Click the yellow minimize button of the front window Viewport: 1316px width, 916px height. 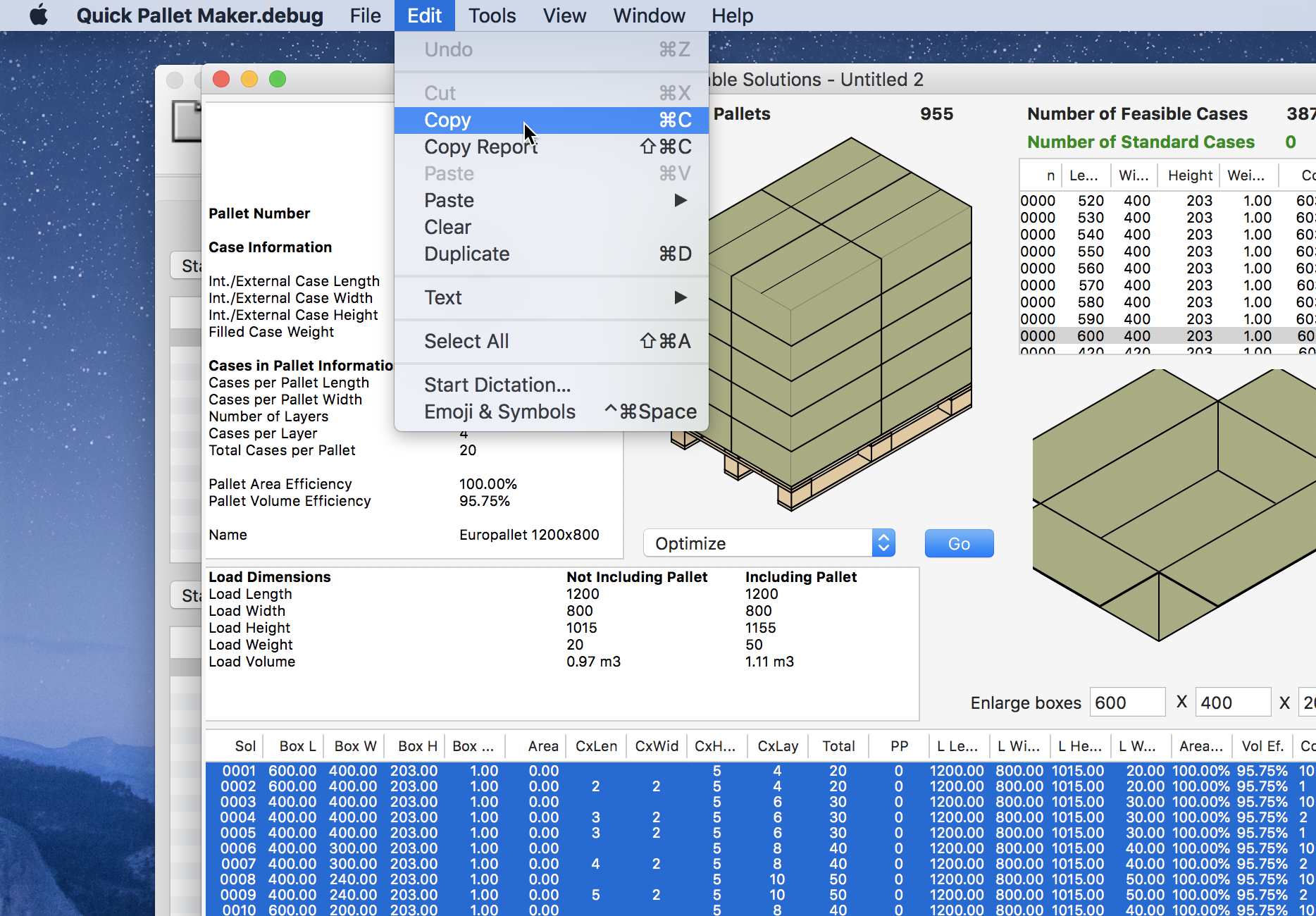[x=249, y=79]
